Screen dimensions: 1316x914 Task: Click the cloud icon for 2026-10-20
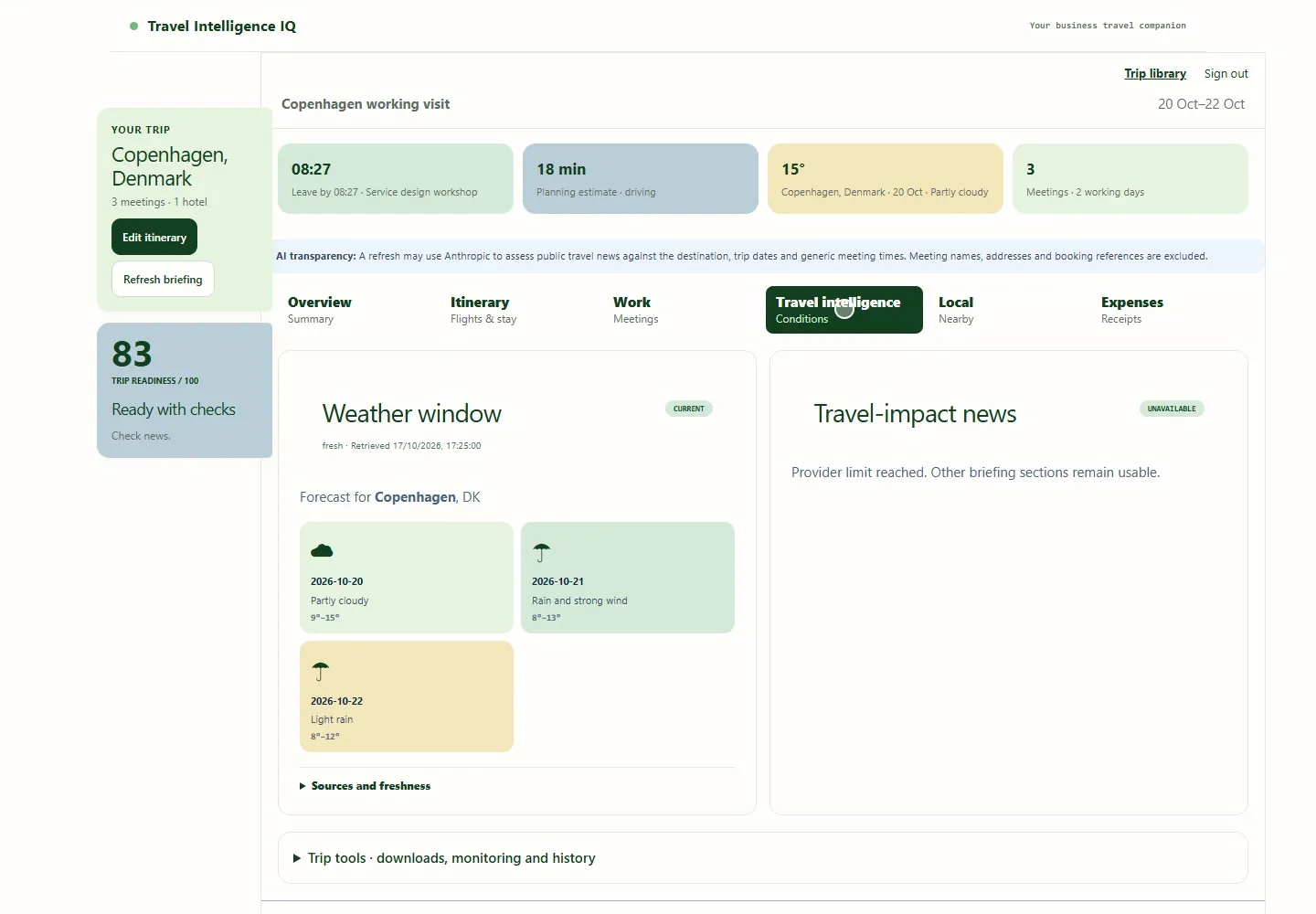click(x=322, y=550)
